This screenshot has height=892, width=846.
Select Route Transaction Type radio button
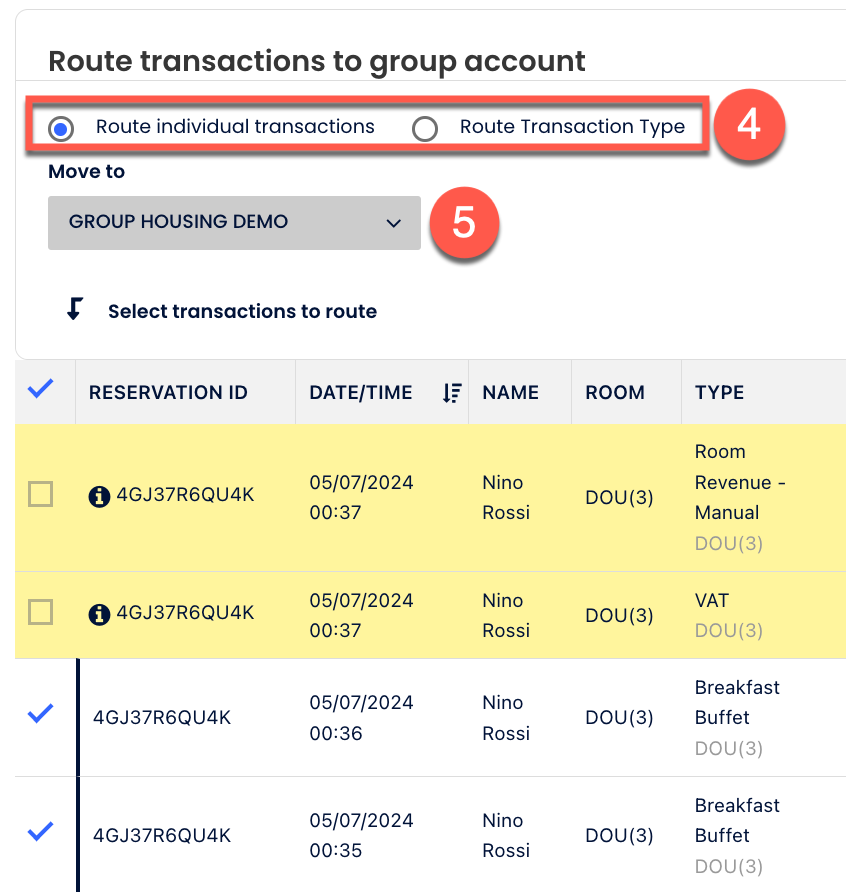pyautogui.click(x=425, y=129)
